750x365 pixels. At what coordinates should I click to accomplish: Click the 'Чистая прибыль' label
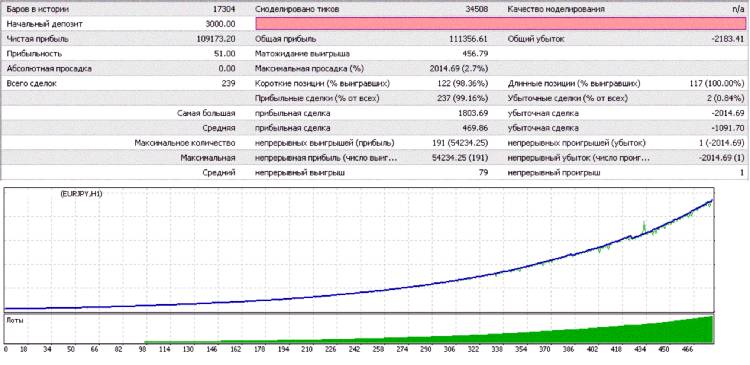click(x=37, y=39)
